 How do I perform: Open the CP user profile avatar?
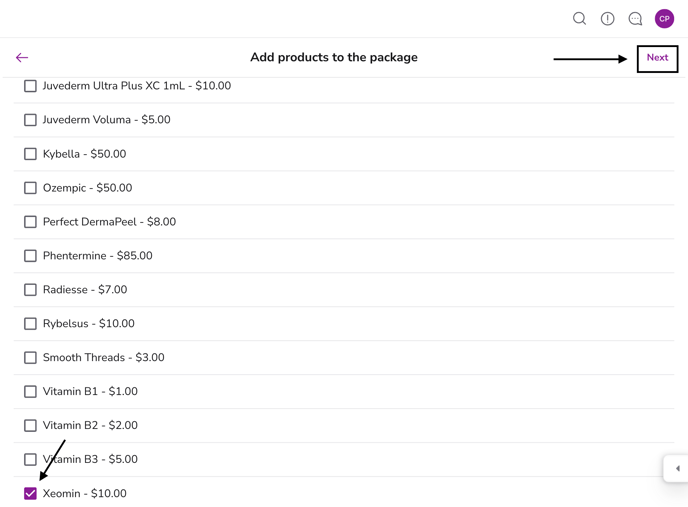point(664,19)
